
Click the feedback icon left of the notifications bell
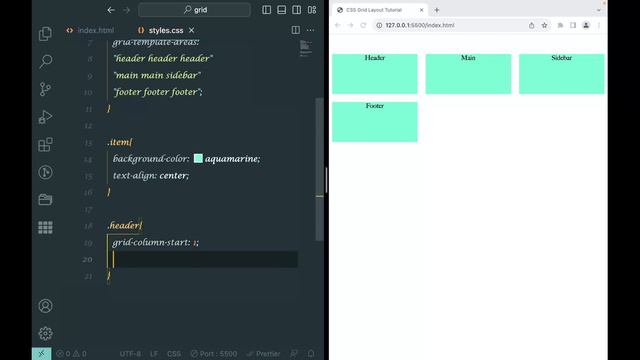pyautogui.click(x=294, y=353)
